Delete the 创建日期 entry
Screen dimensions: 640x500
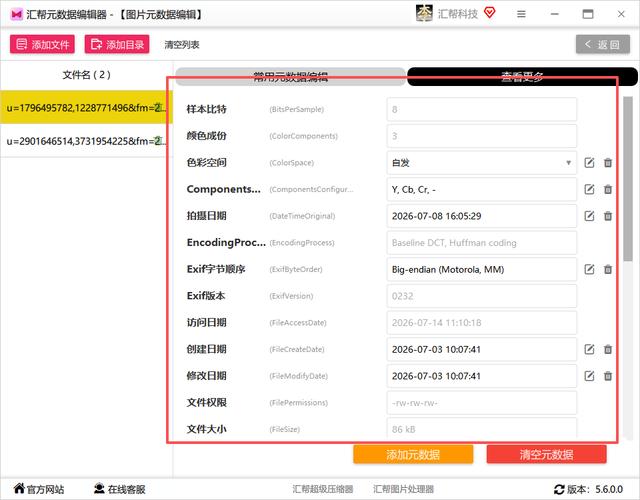[608, 349]
